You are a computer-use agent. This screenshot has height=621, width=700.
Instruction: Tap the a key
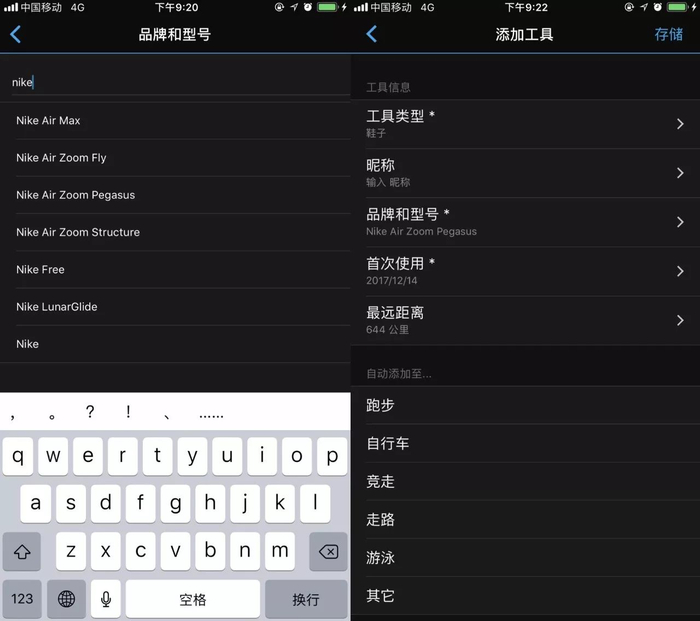pos(36,504)
